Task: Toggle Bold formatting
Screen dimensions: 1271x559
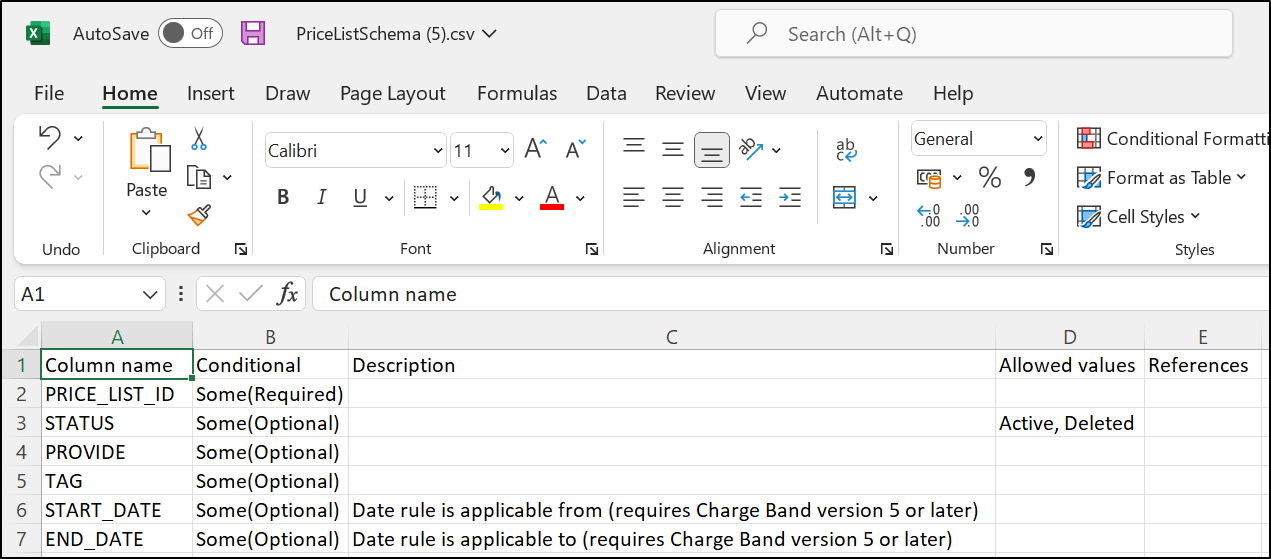Action: 283,197
